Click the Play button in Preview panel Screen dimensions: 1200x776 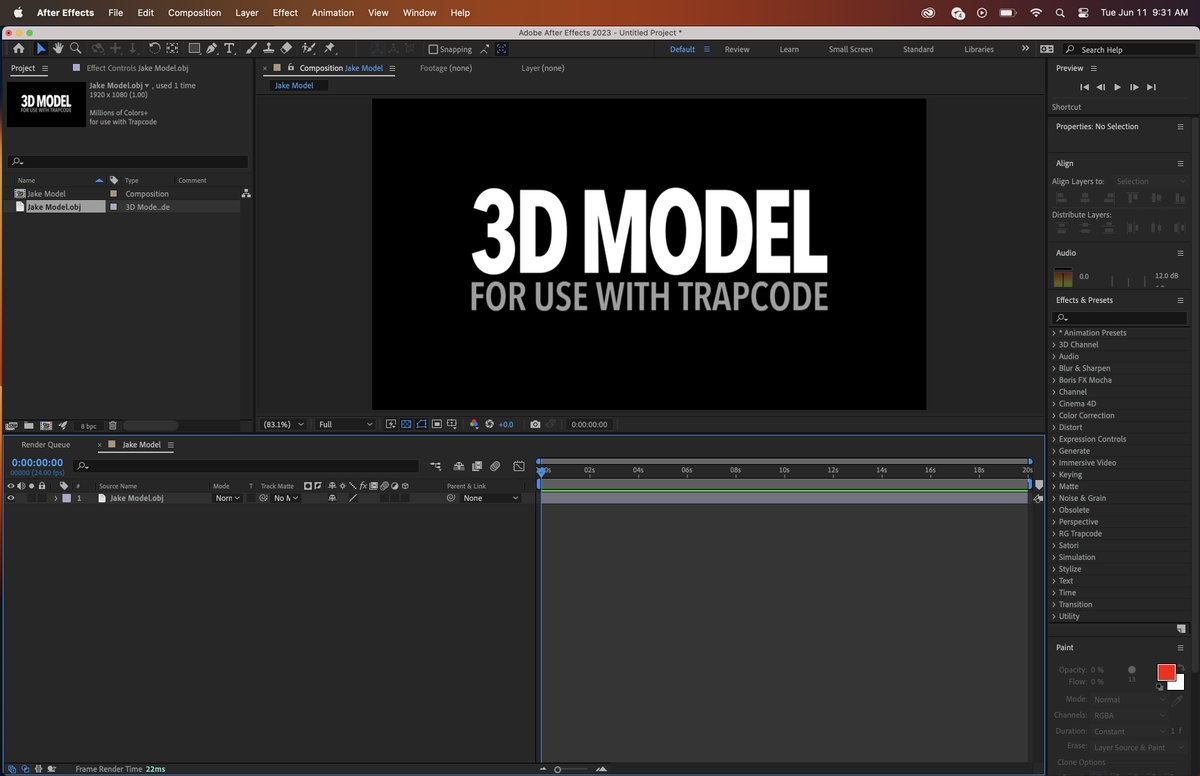(1117, 87)
